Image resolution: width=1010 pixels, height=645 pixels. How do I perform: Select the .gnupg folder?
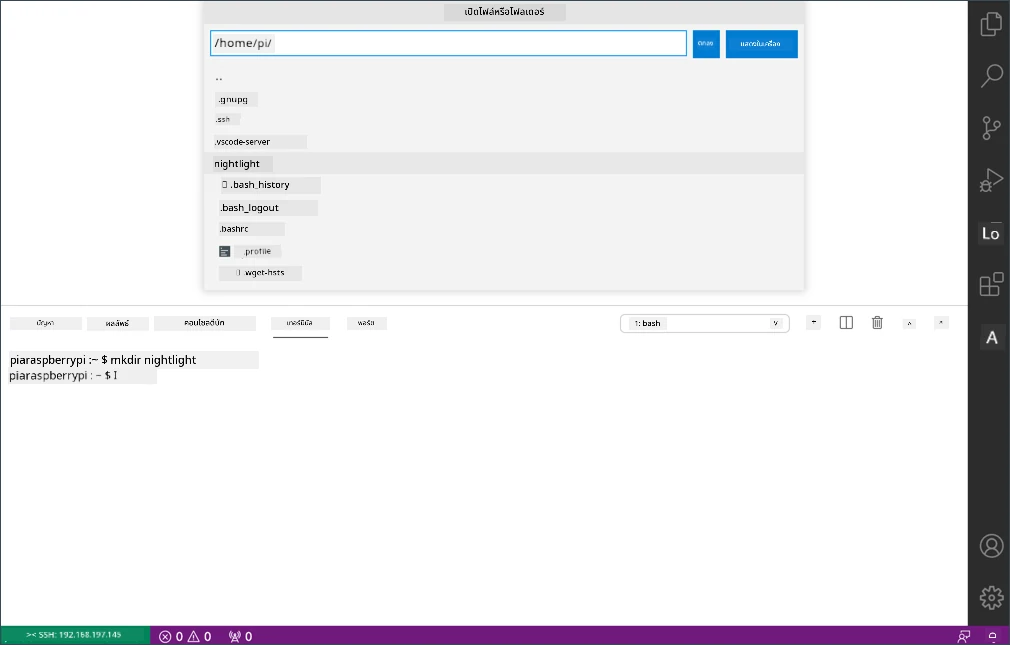click(x=504, y=99)
